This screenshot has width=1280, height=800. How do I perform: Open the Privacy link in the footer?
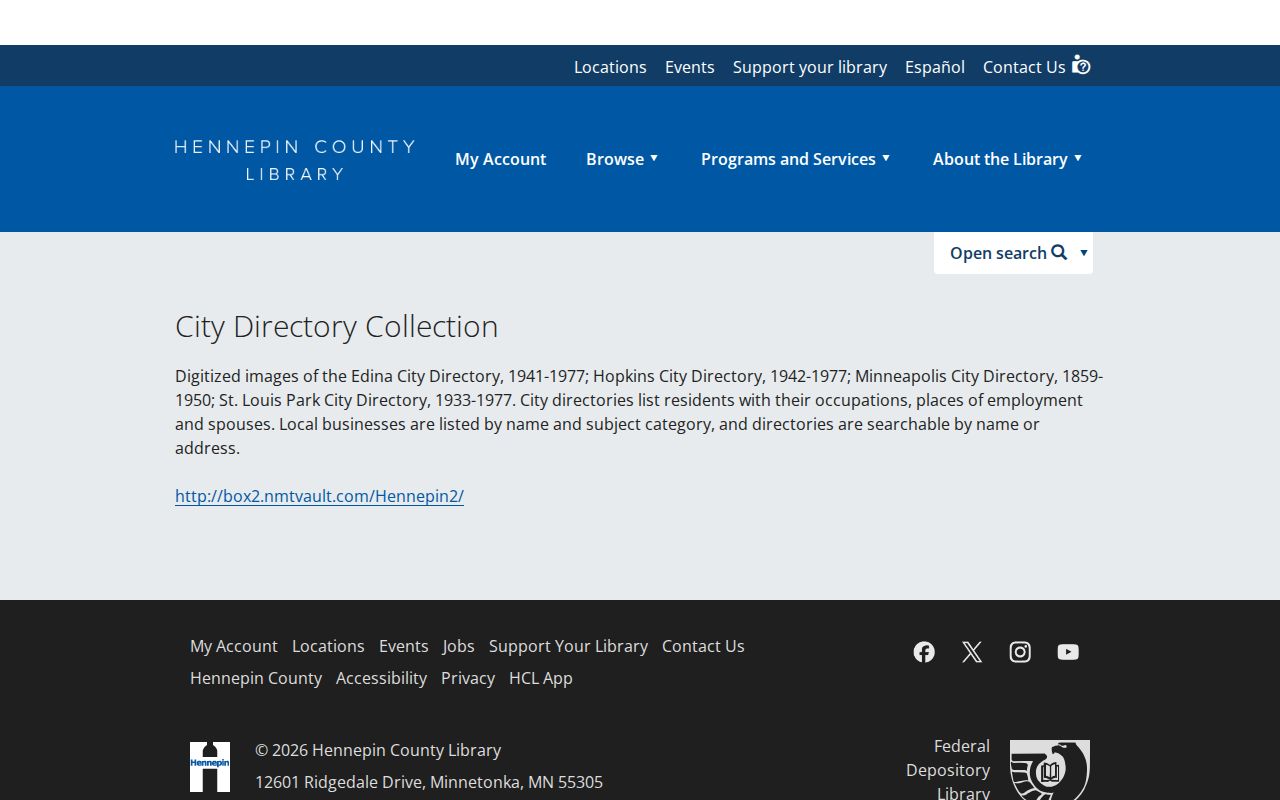point(468,678)
